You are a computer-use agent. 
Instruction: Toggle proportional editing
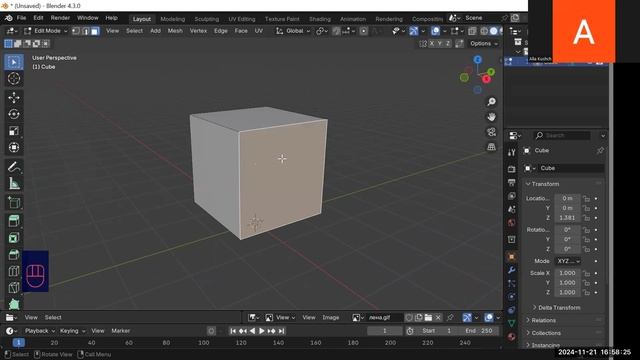click(364, 31)
